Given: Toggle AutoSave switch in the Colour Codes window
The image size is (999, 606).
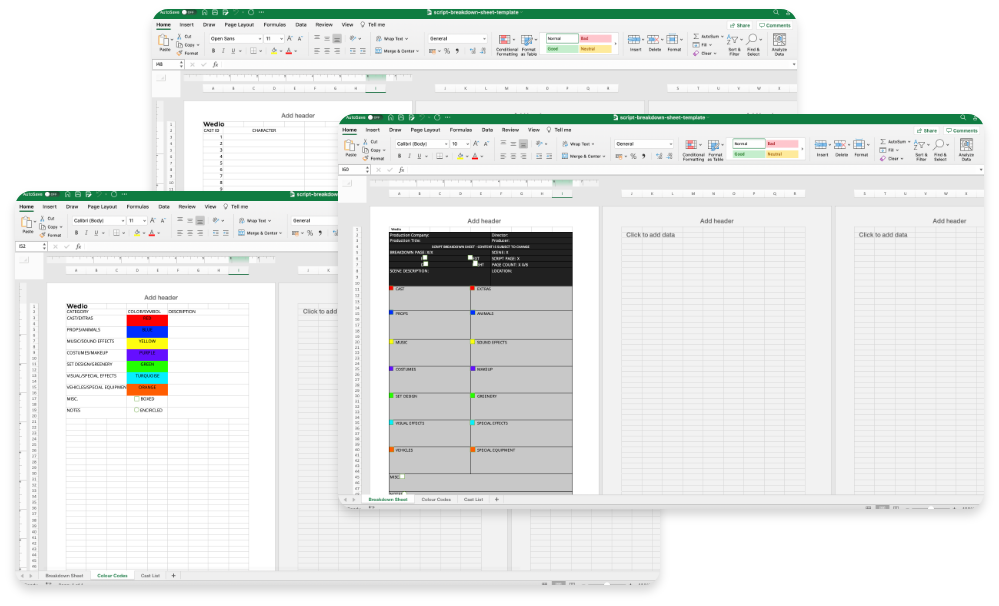Looking at the screenshot, I should click(50, 194).
